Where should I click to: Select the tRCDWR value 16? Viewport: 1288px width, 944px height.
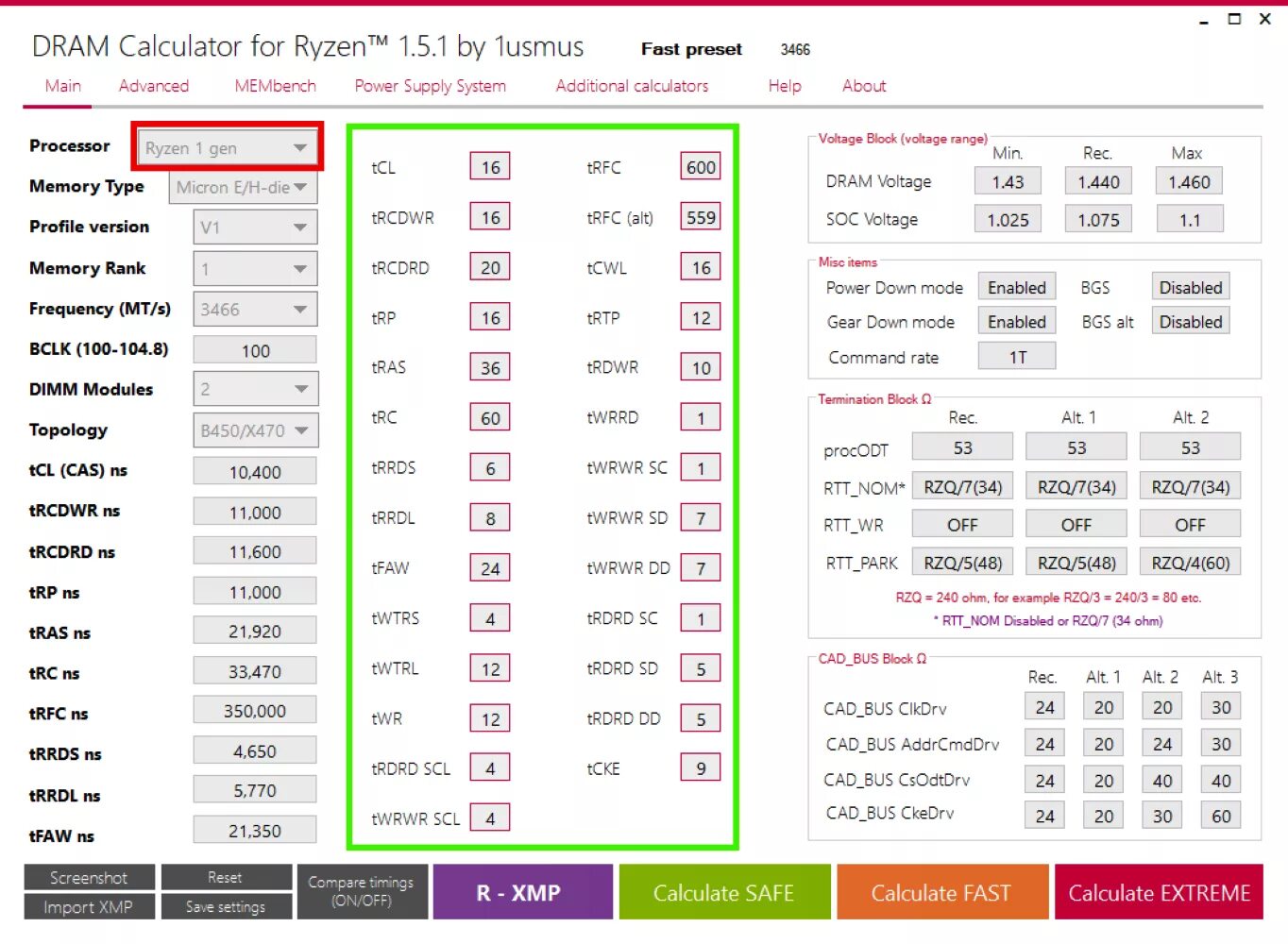[490, 217]
